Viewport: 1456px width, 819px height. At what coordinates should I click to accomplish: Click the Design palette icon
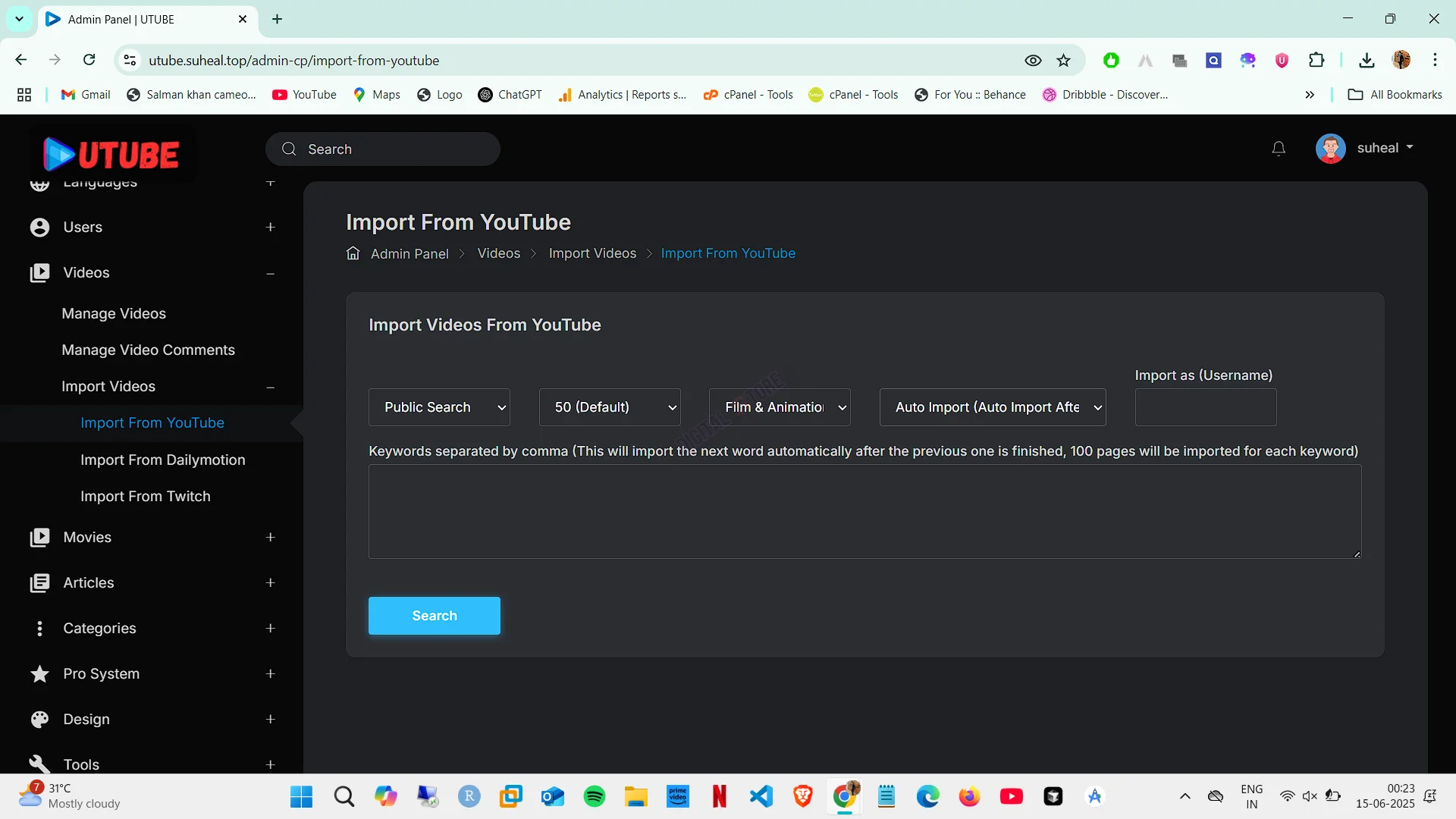tap(39, 720)
